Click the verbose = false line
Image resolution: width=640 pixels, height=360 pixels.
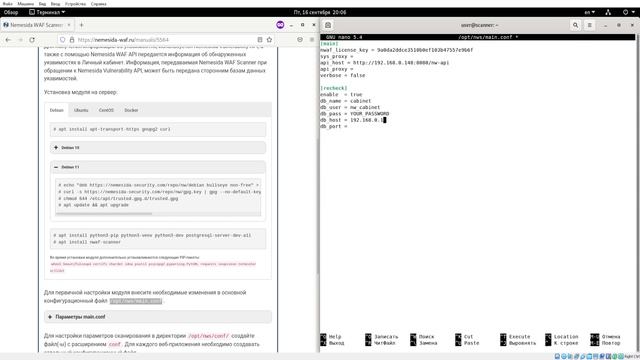342,76
